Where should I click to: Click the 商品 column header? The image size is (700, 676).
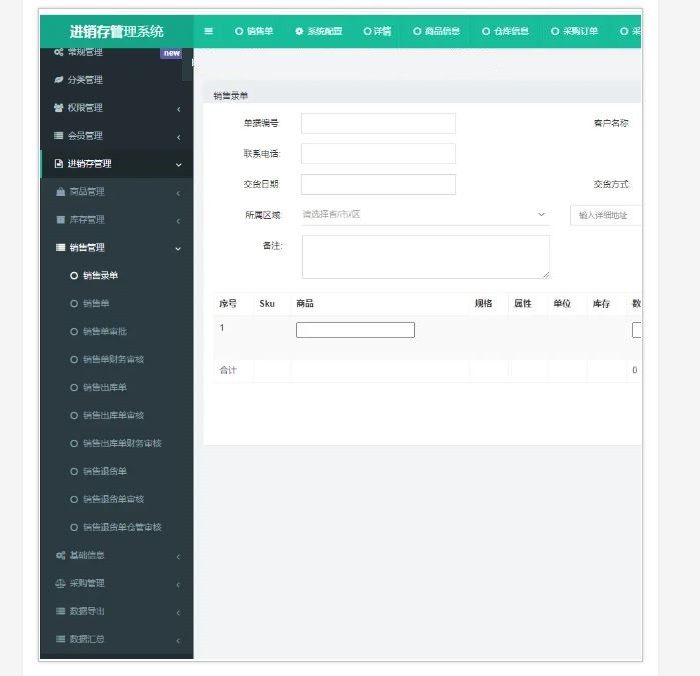point(305,304)
